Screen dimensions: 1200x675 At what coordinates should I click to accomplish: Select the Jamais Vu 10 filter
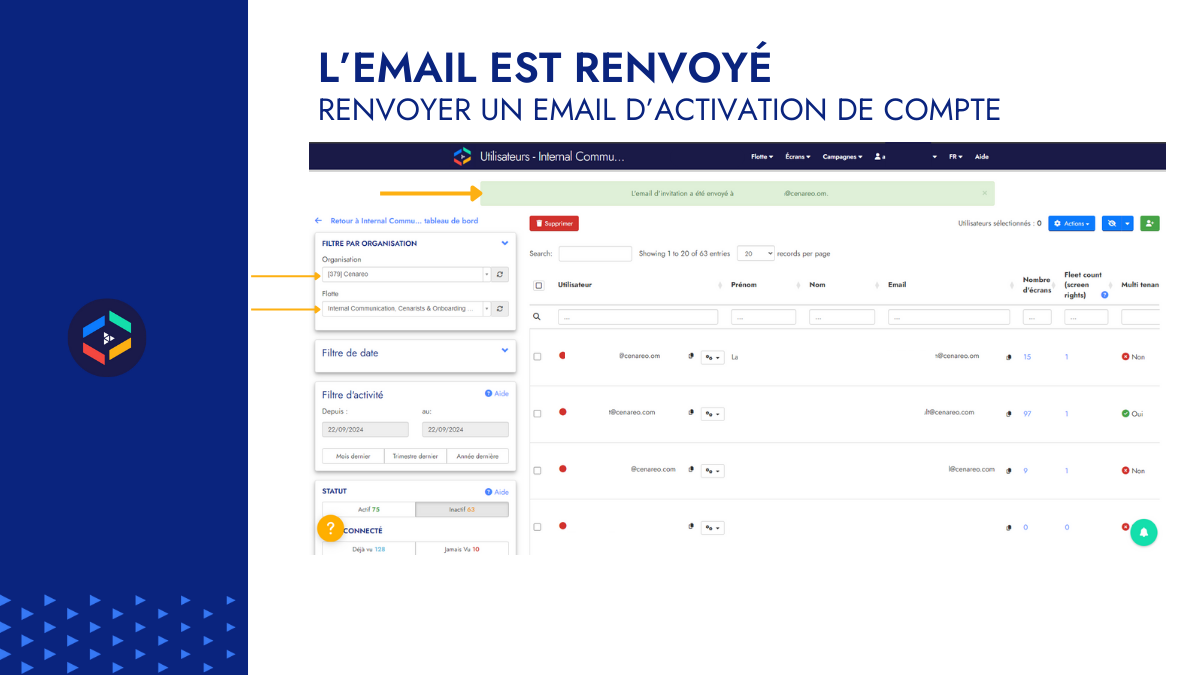tap(462, 548)
